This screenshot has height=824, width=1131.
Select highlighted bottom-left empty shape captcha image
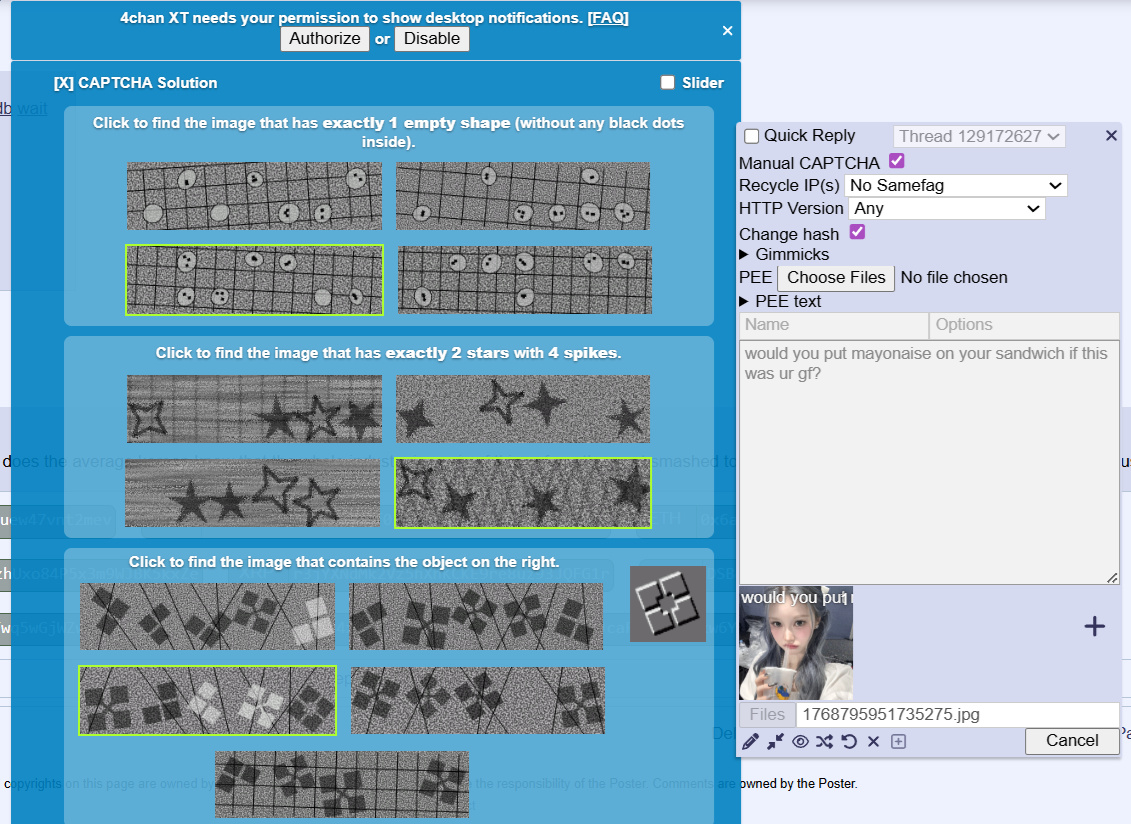tap(255, 280)
